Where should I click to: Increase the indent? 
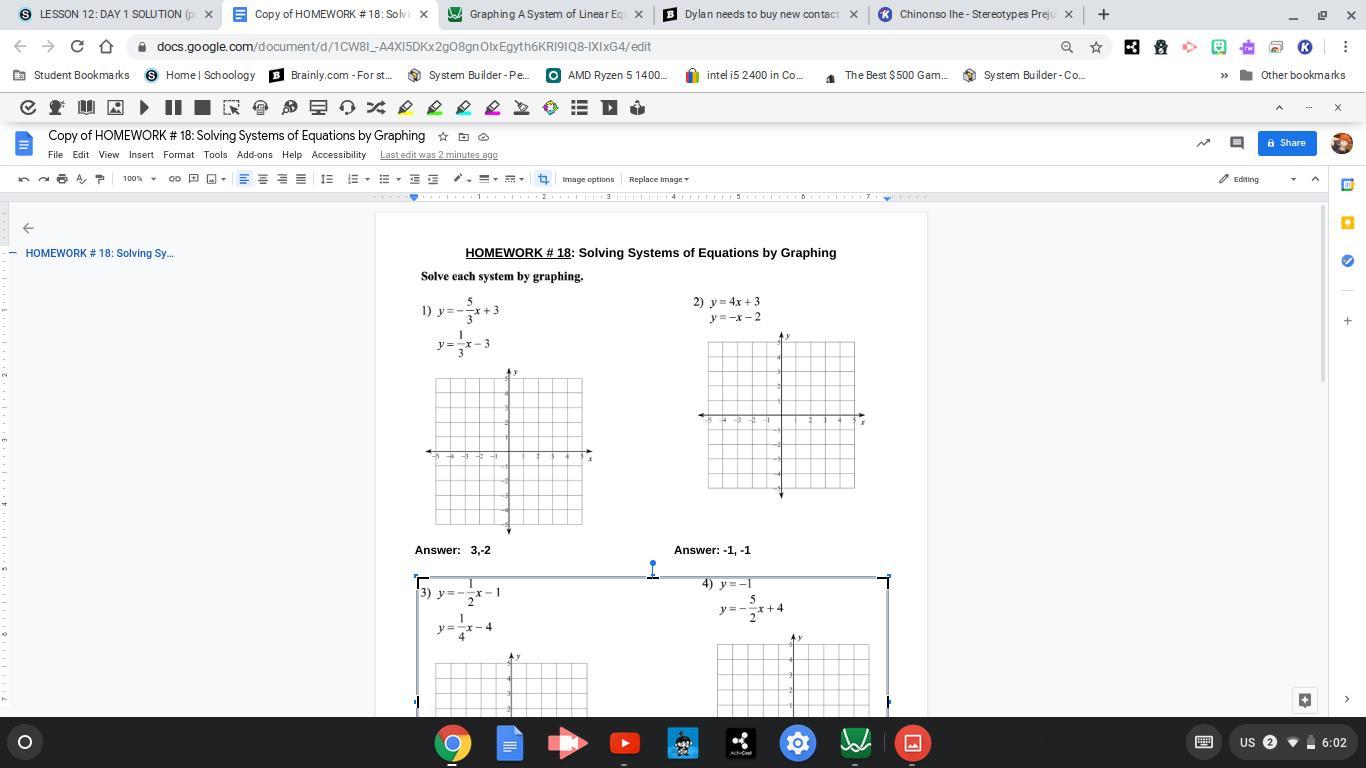(x=433, y=179)
